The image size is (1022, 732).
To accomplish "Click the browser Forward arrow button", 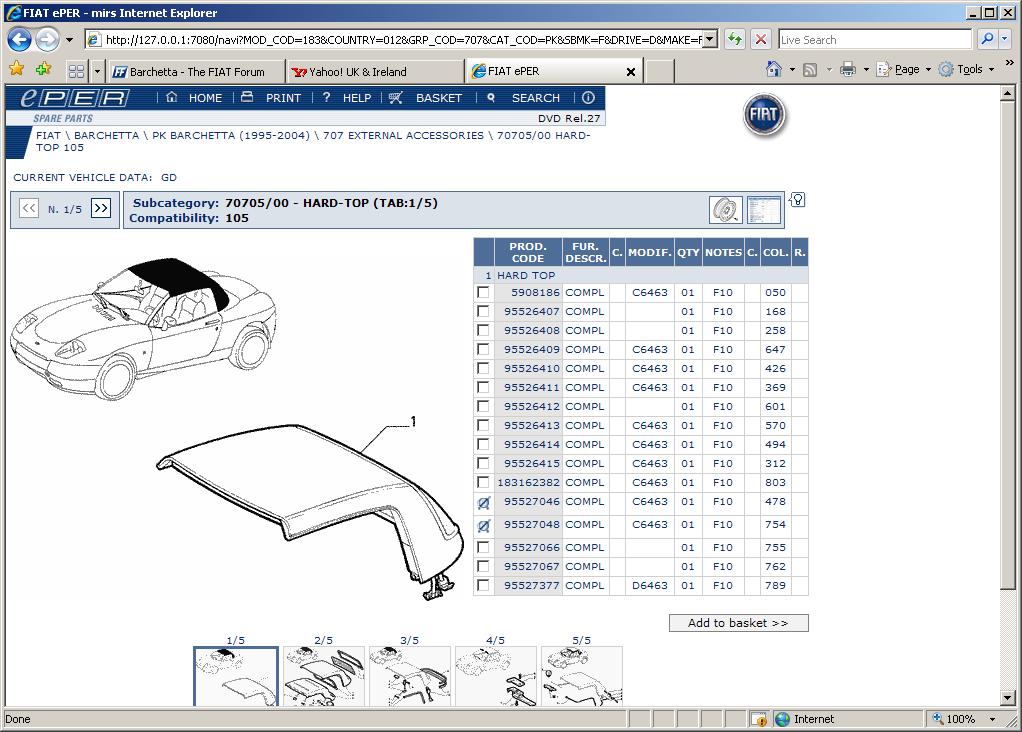I will pyautogui.click(x=47, y=40).
